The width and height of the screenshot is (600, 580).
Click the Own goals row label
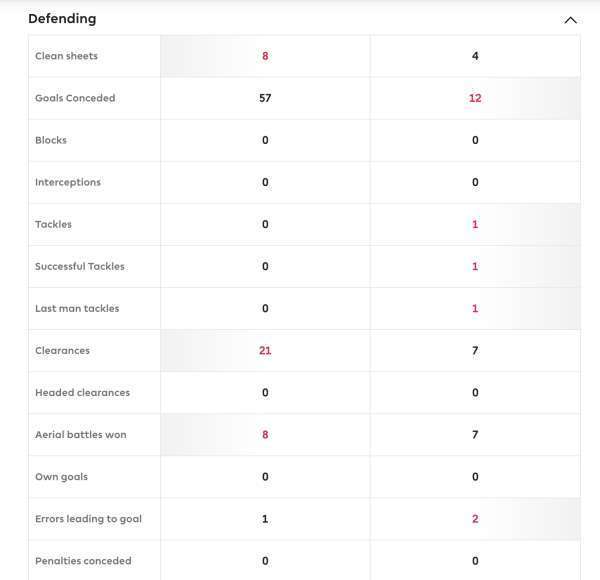tap(61, 476)
